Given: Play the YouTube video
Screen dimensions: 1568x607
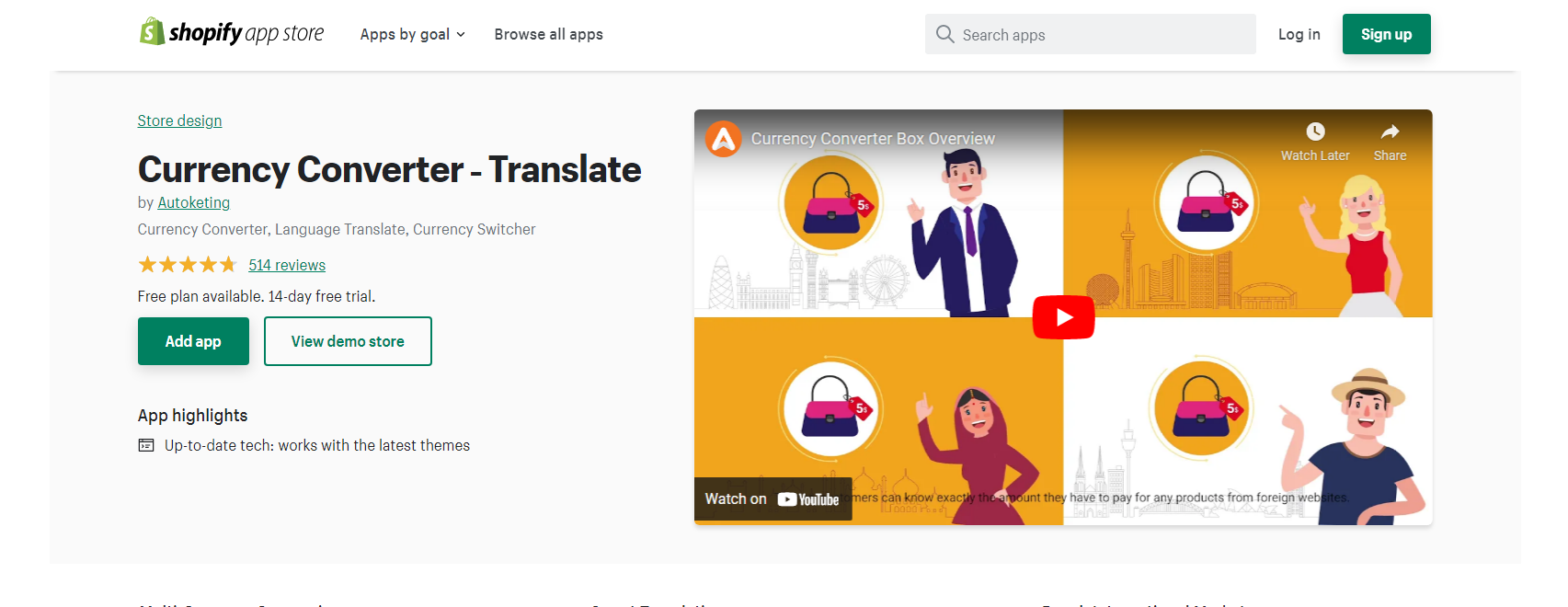Looking at the screenshot, I should [1063, 317].
